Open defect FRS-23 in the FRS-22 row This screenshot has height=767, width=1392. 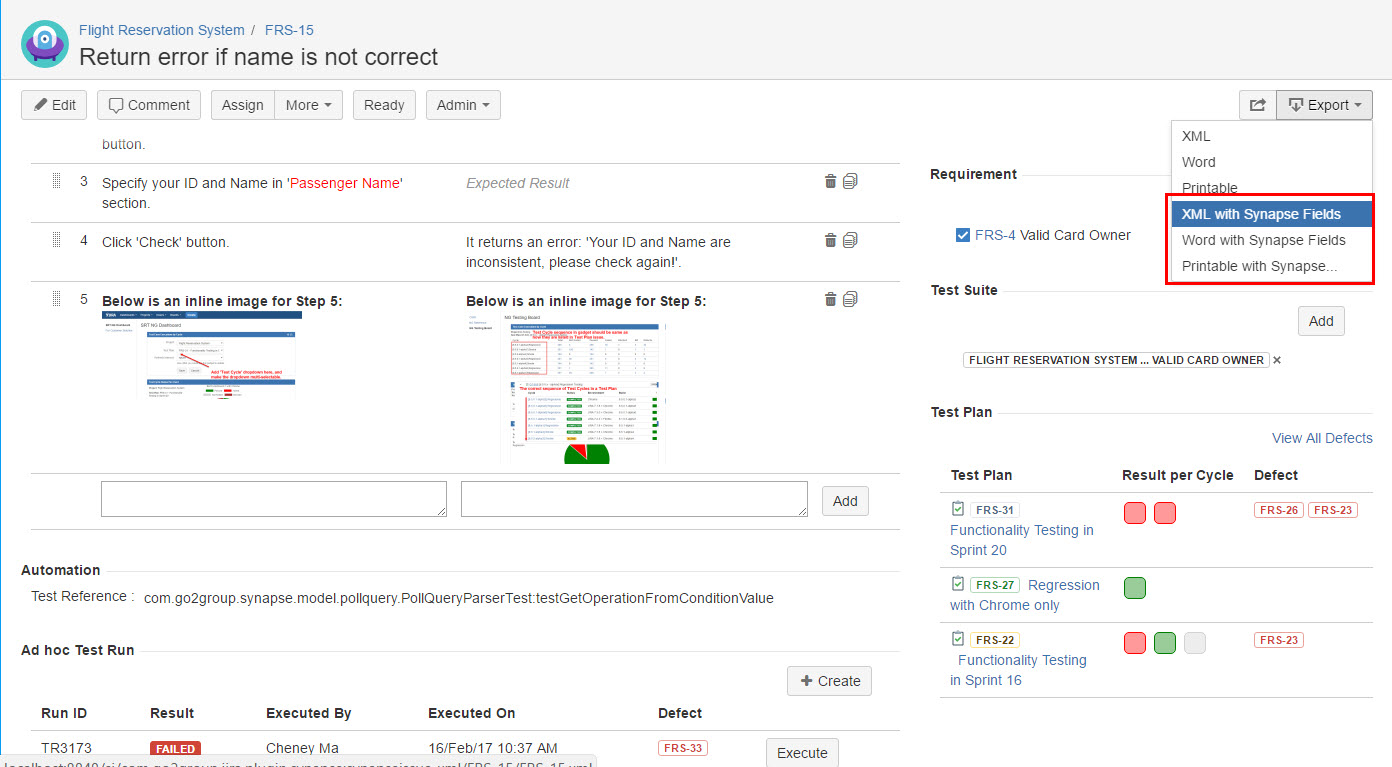[1279, 640]
